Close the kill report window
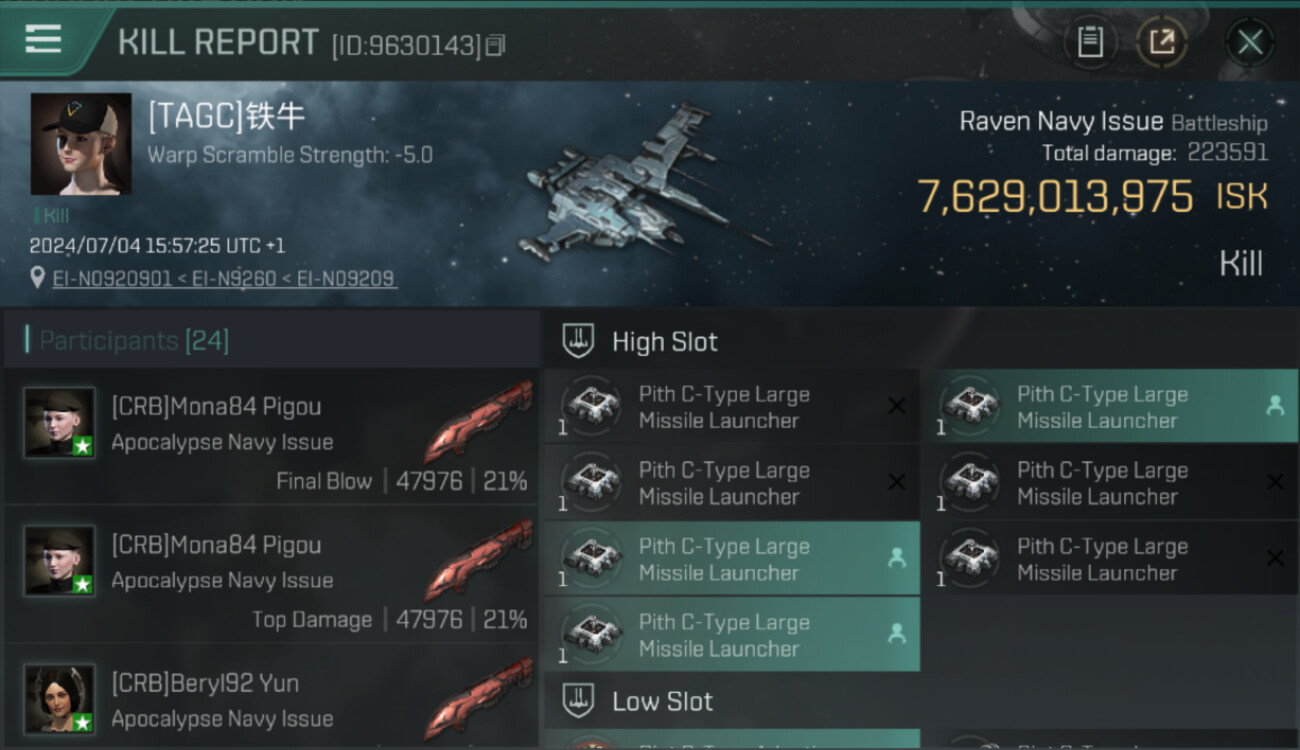1300x750 pixels. [x=1250, y=42]
